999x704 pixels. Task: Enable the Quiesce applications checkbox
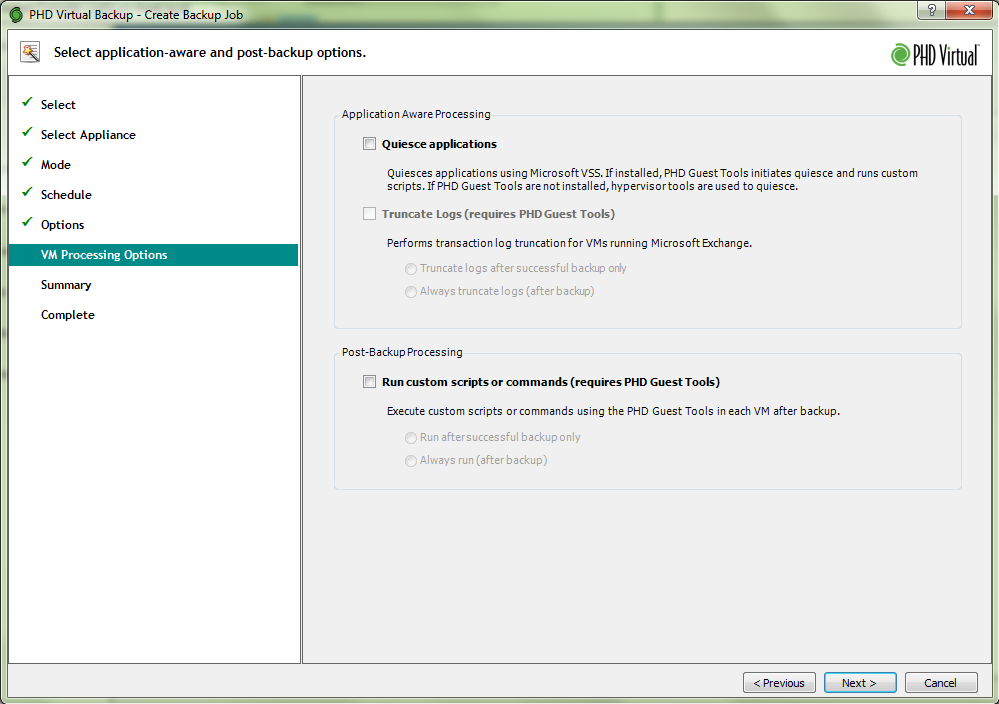tap(369, 144)
